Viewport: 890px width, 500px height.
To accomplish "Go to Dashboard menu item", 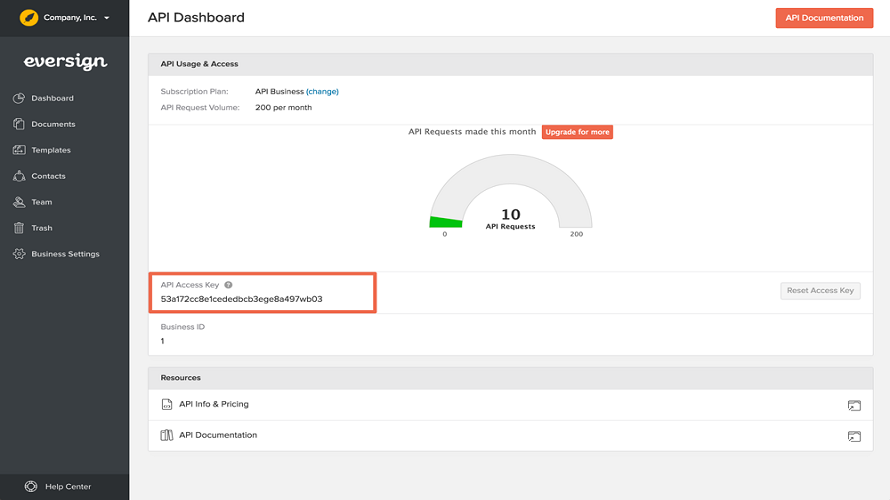I will point(52,98).
